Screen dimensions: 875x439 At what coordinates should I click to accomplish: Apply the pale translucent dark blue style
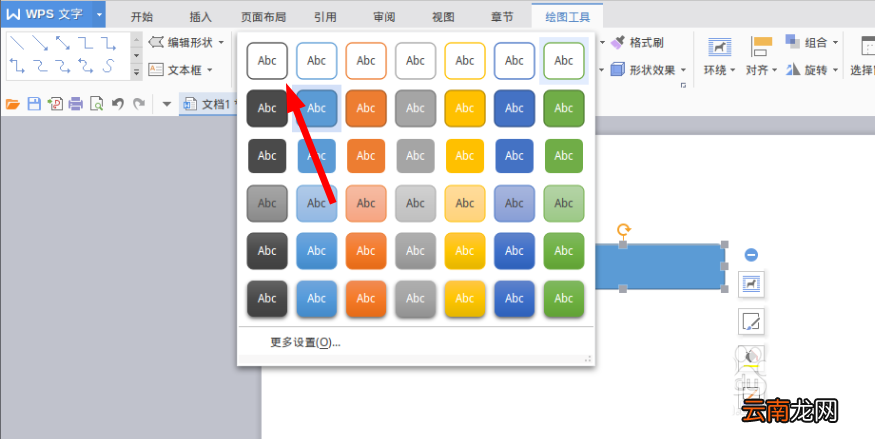515,203
